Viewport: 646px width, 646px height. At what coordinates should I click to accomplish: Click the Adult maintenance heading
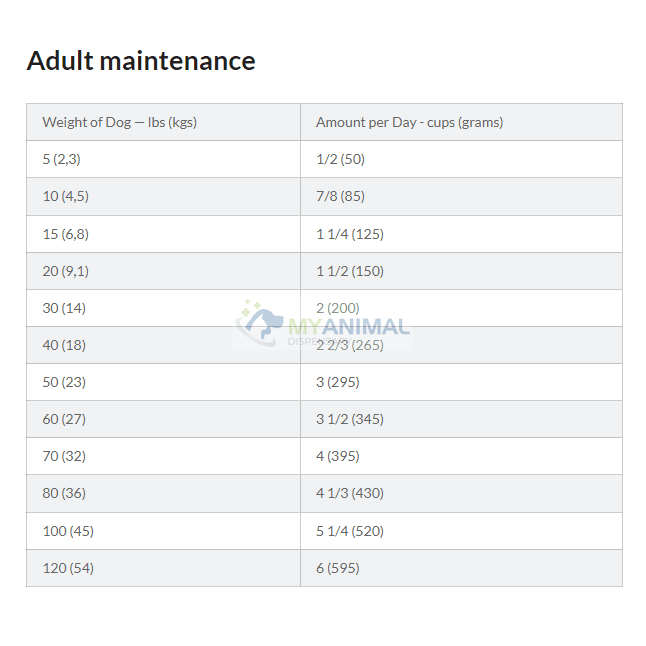141,61
